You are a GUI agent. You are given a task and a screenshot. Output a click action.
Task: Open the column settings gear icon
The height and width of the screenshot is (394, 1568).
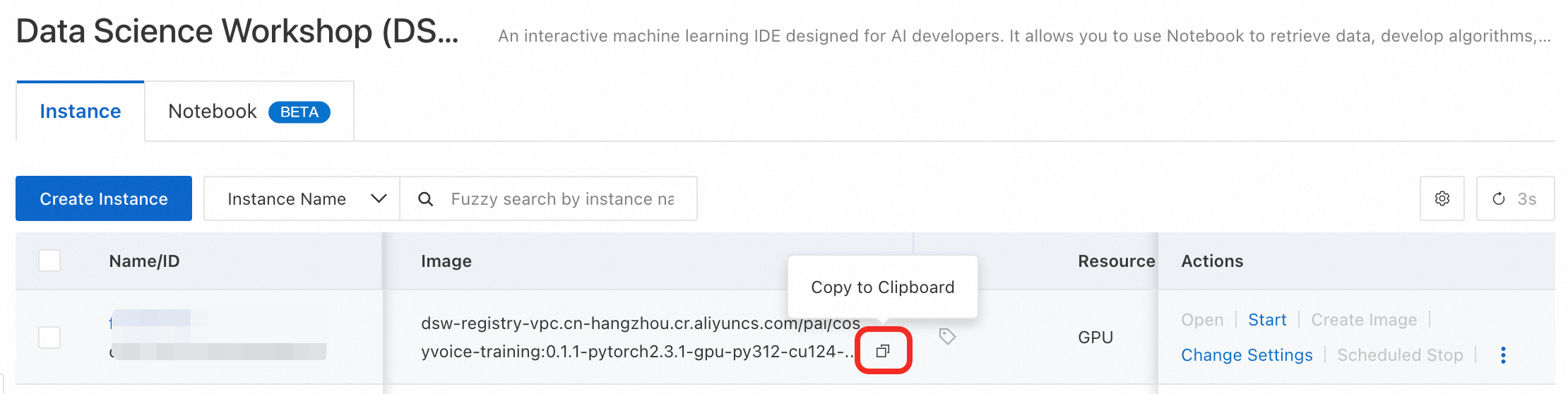pyautogui.click(x=1442, y=199)
